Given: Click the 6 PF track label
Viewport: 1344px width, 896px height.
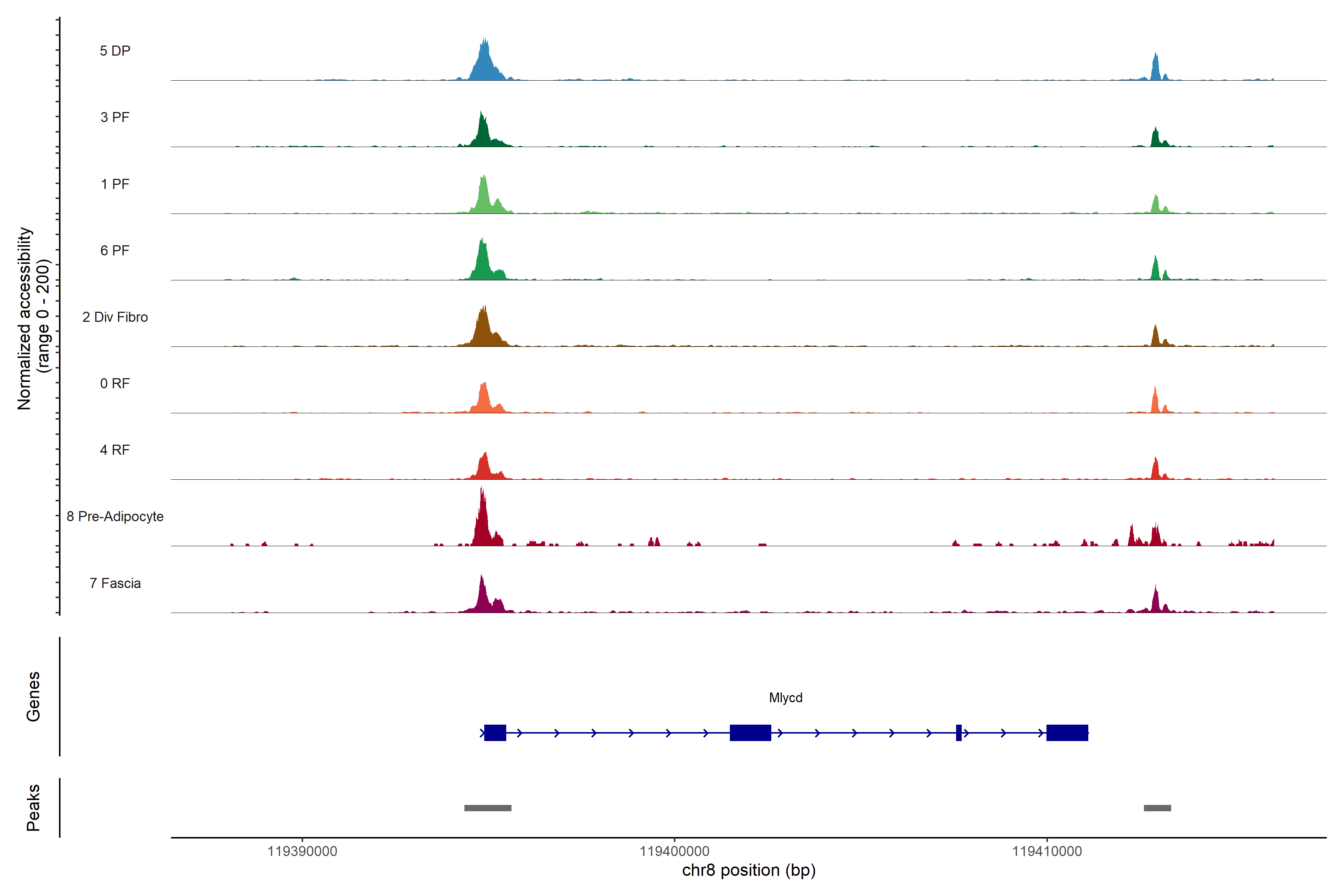Looking at the screenshot, I should (x=115, y=250).
